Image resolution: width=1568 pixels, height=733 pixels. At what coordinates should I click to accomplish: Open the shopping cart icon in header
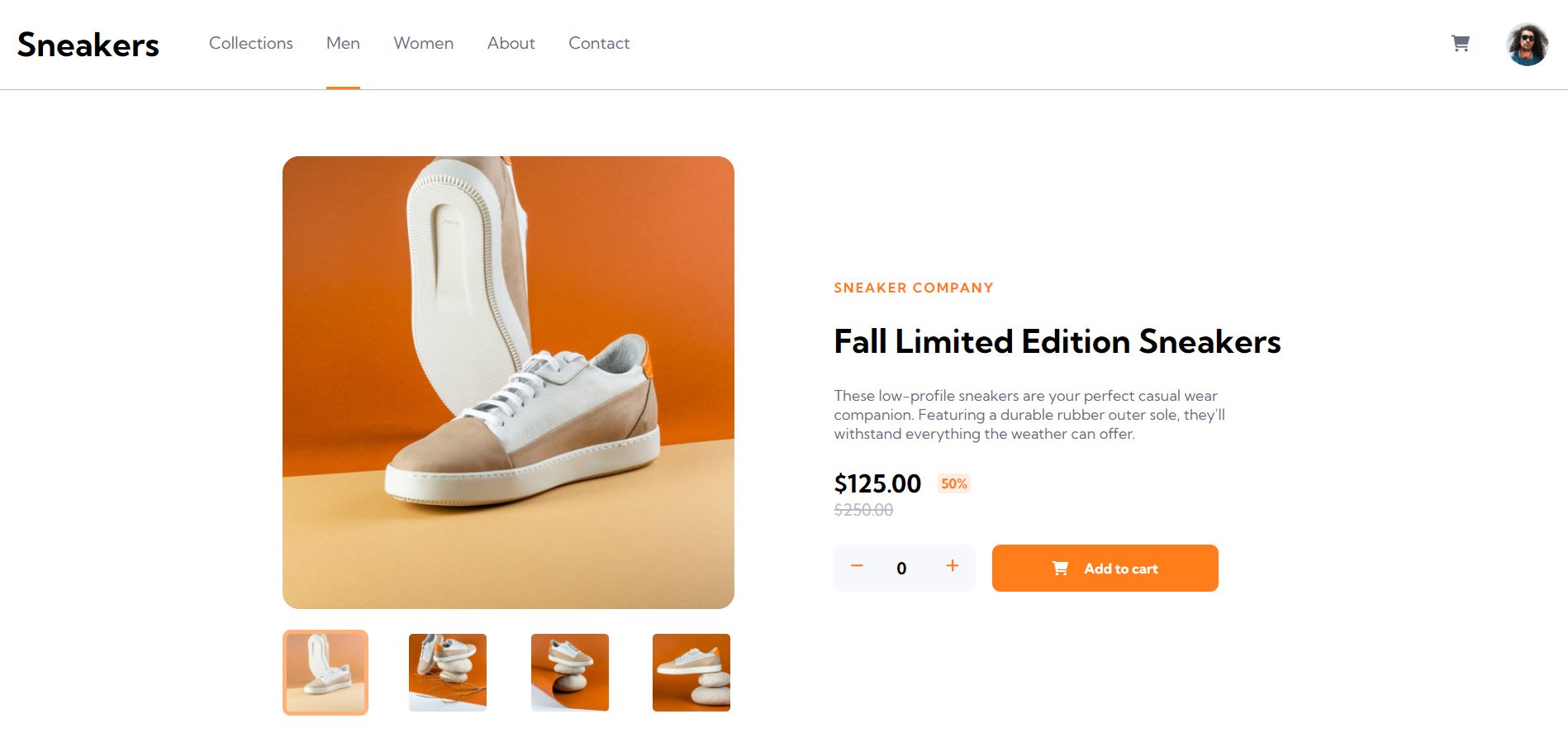(1460, 44)
